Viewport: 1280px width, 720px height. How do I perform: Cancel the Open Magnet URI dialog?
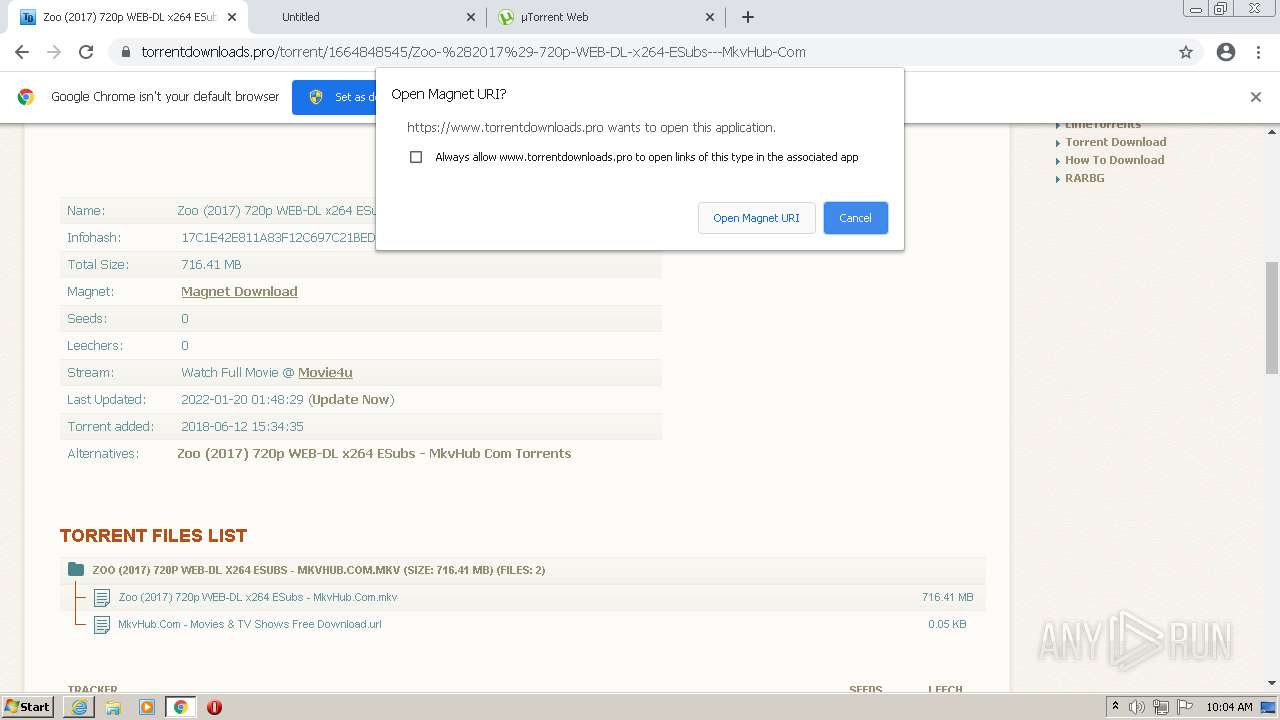tap(855, 218)
